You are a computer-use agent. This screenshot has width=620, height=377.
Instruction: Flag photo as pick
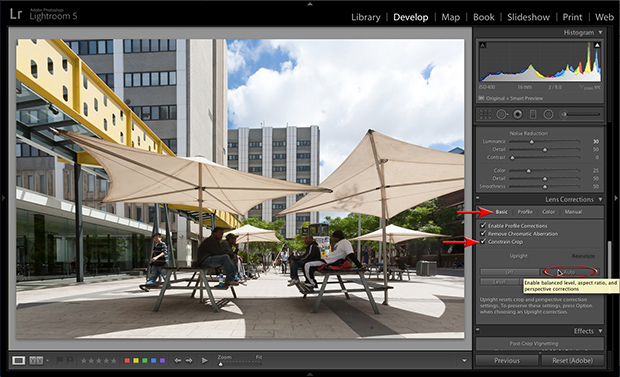click(60, 360)
